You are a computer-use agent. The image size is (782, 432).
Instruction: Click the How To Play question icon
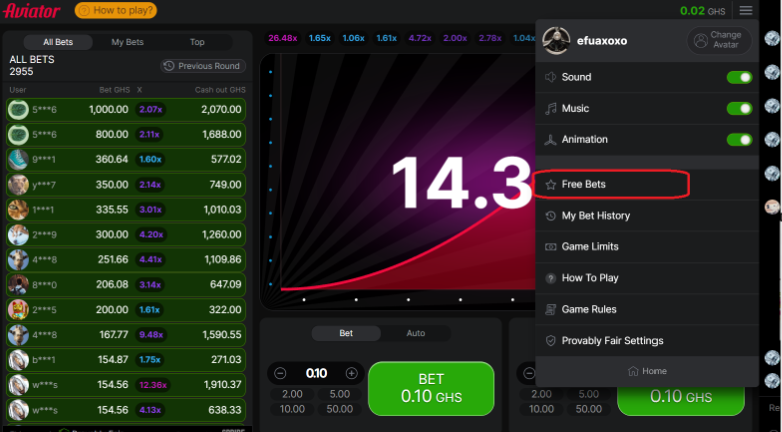(x=551, y=278)
